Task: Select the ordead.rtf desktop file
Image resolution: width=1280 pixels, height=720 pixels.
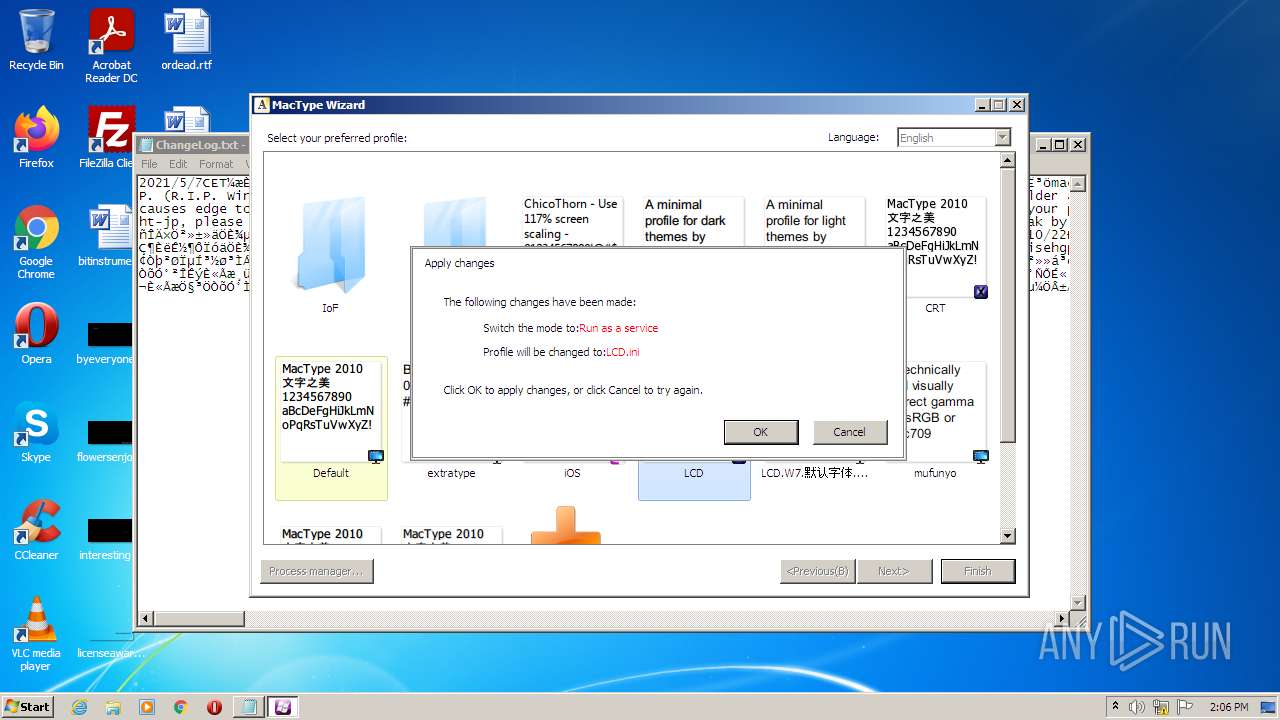Action: pos(187,40)
